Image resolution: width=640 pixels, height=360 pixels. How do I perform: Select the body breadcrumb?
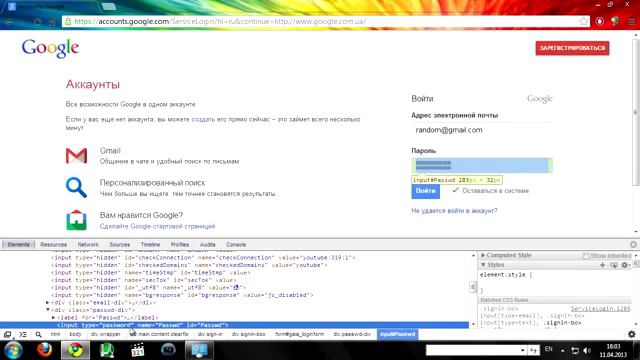point(75,334)
